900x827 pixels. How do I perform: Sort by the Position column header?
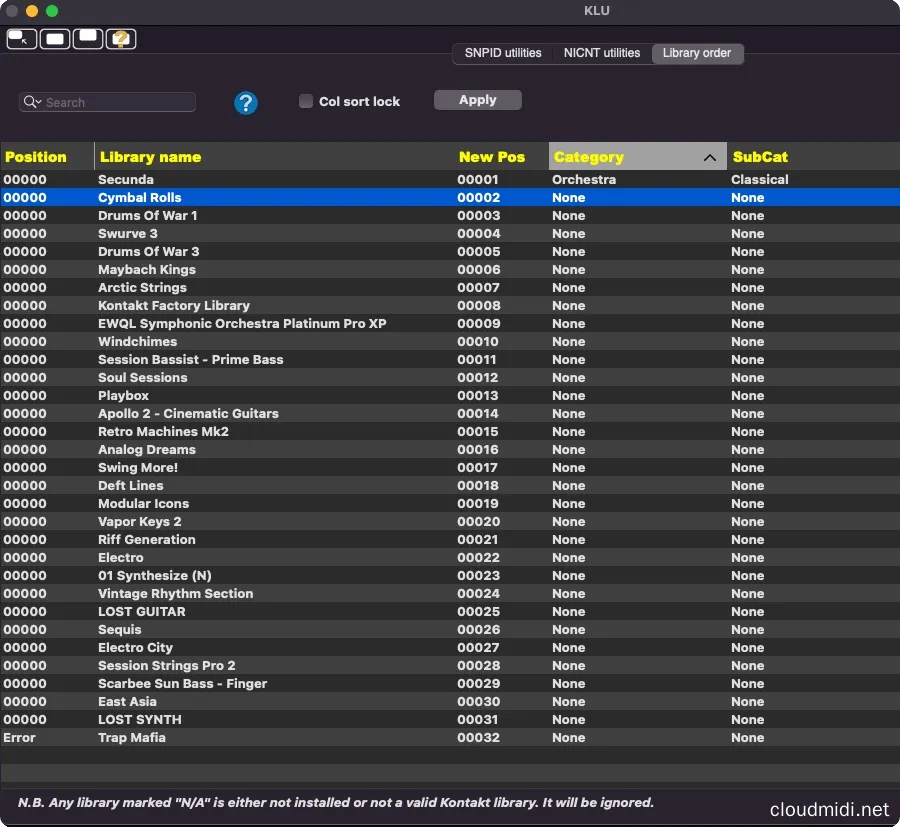pyautogui.click(x=36, y=157)
